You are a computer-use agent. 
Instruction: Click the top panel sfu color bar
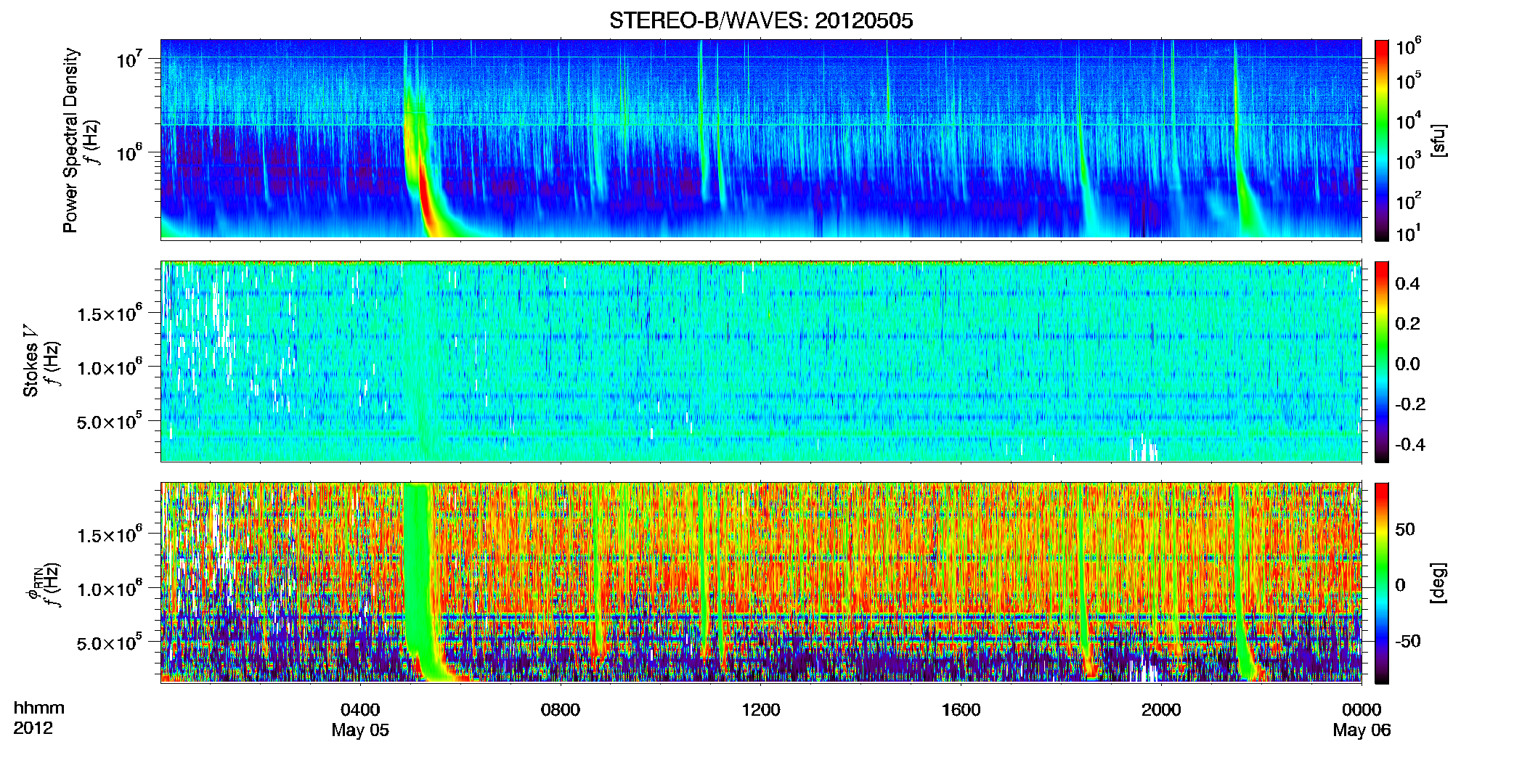pos(1382,140)
